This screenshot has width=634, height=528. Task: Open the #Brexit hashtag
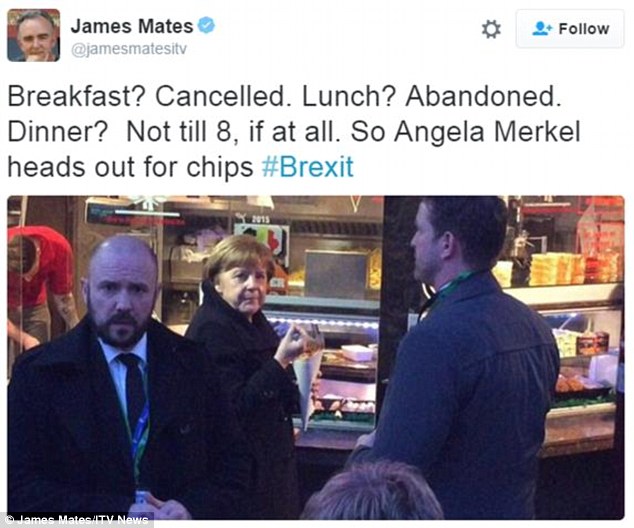[x=308, y=167]
